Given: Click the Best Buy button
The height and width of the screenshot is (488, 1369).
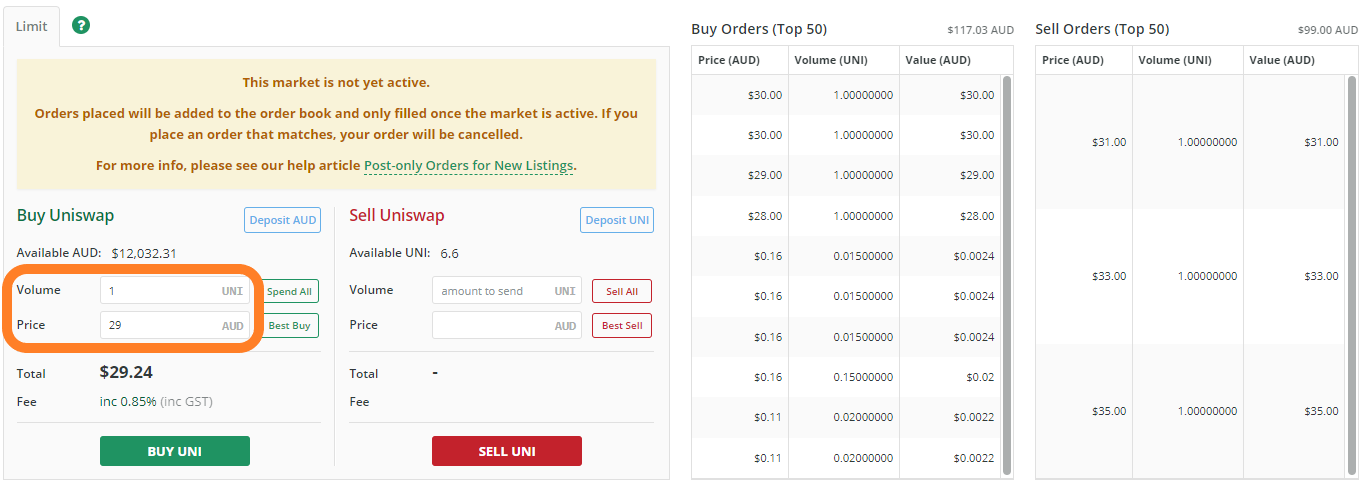Looking at the screenshot, I should tap(290, 325).
